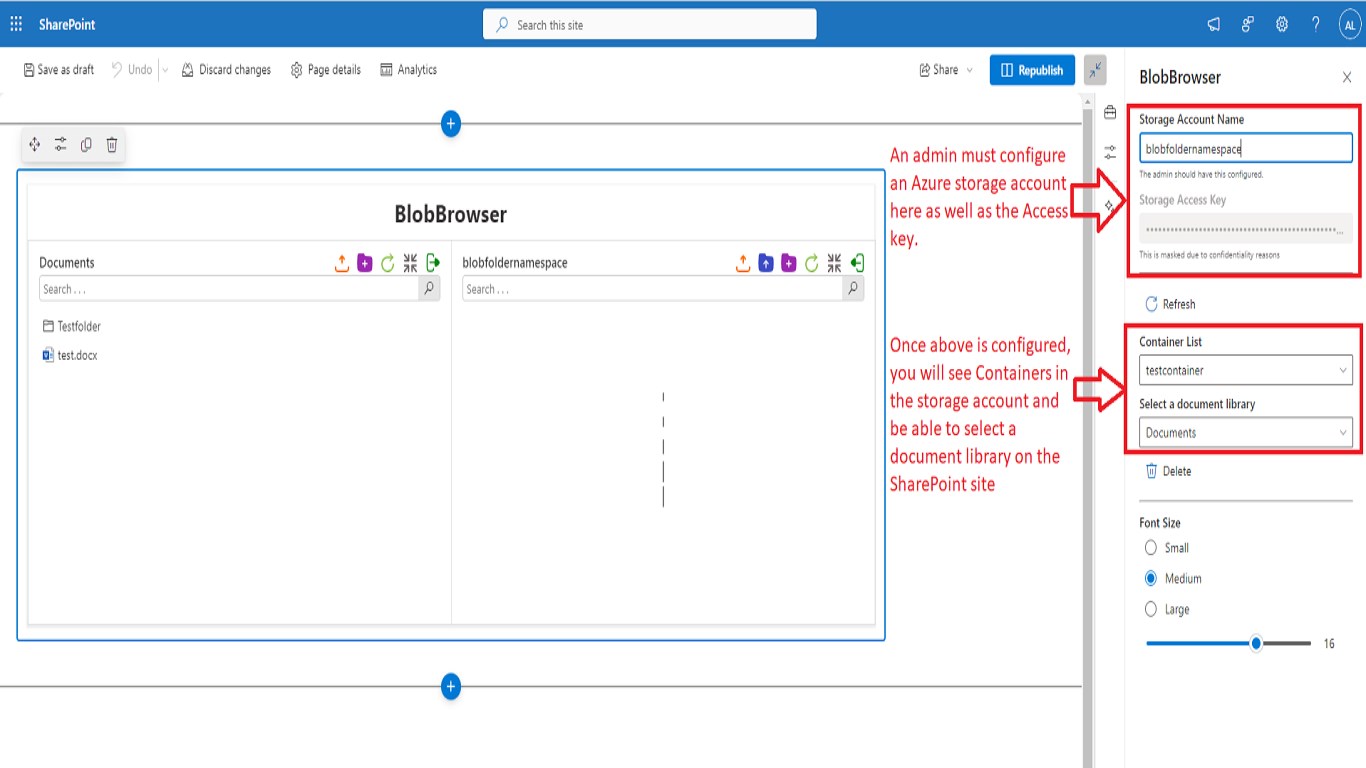Click the purple new folder icon in Documents pane
1366x768 pixels.
pos(365,263)
